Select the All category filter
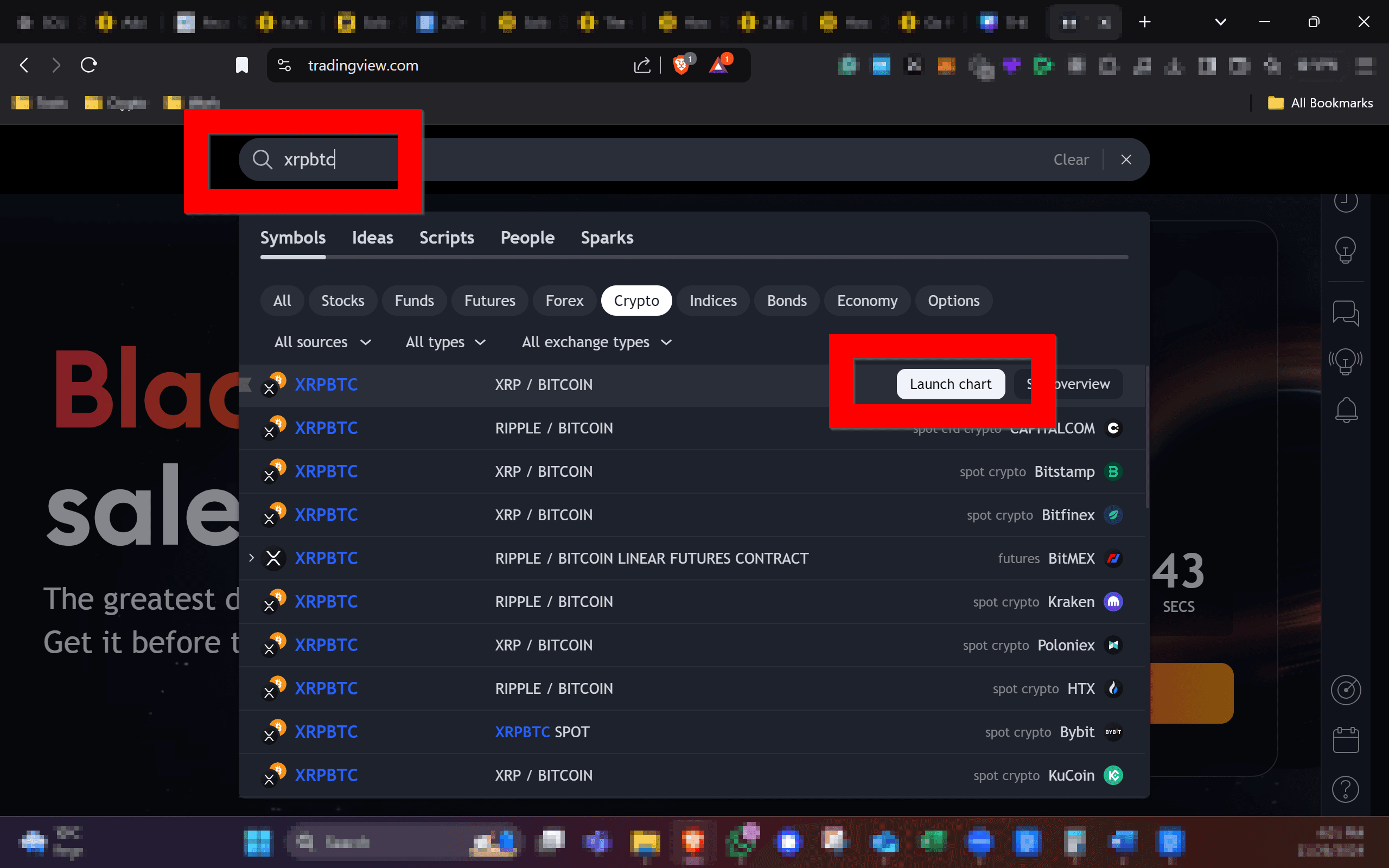Screen dimensions: 1389x868 tap(282, 301)
